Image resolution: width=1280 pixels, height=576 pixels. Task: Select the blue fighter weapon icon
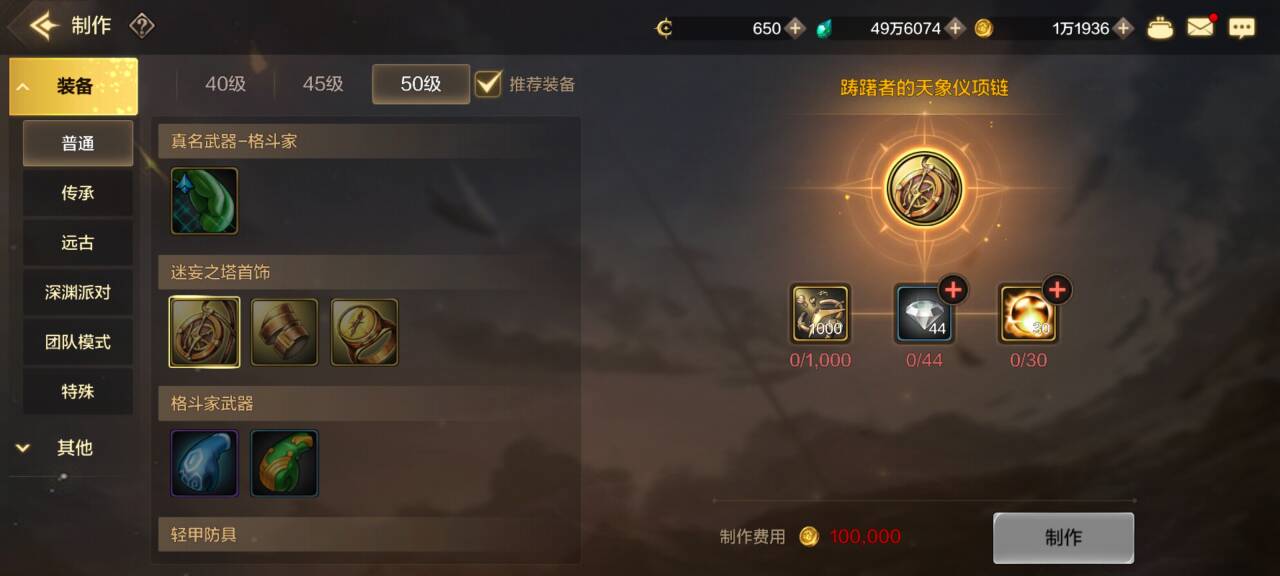204,463
